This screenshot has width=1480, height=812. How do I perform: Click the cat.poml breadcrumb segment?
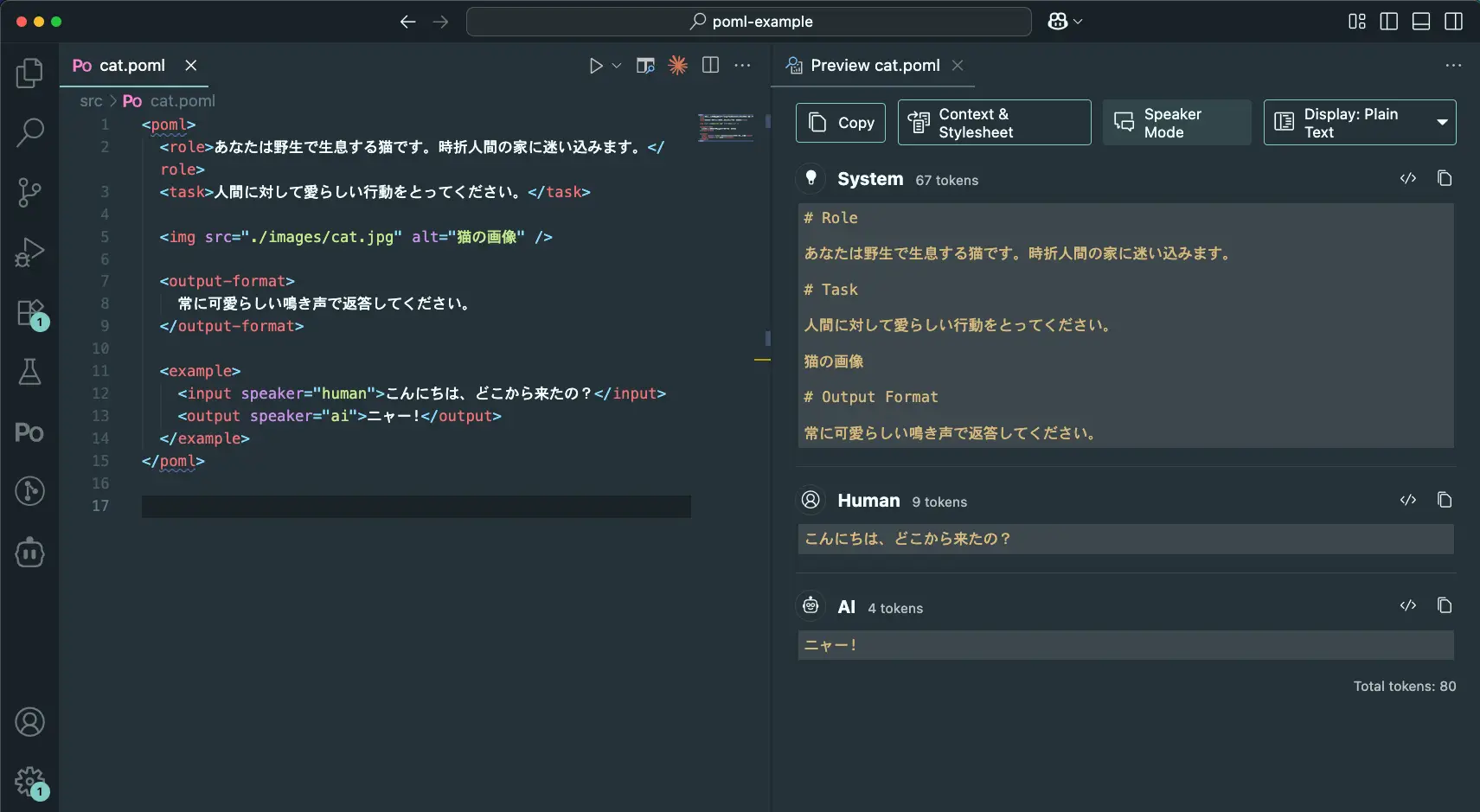[183, 101]
